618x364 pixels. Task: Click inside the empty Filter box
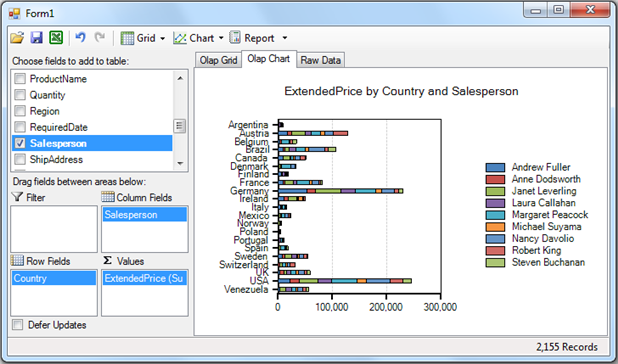pyautogui.click(x=54, y=229)
